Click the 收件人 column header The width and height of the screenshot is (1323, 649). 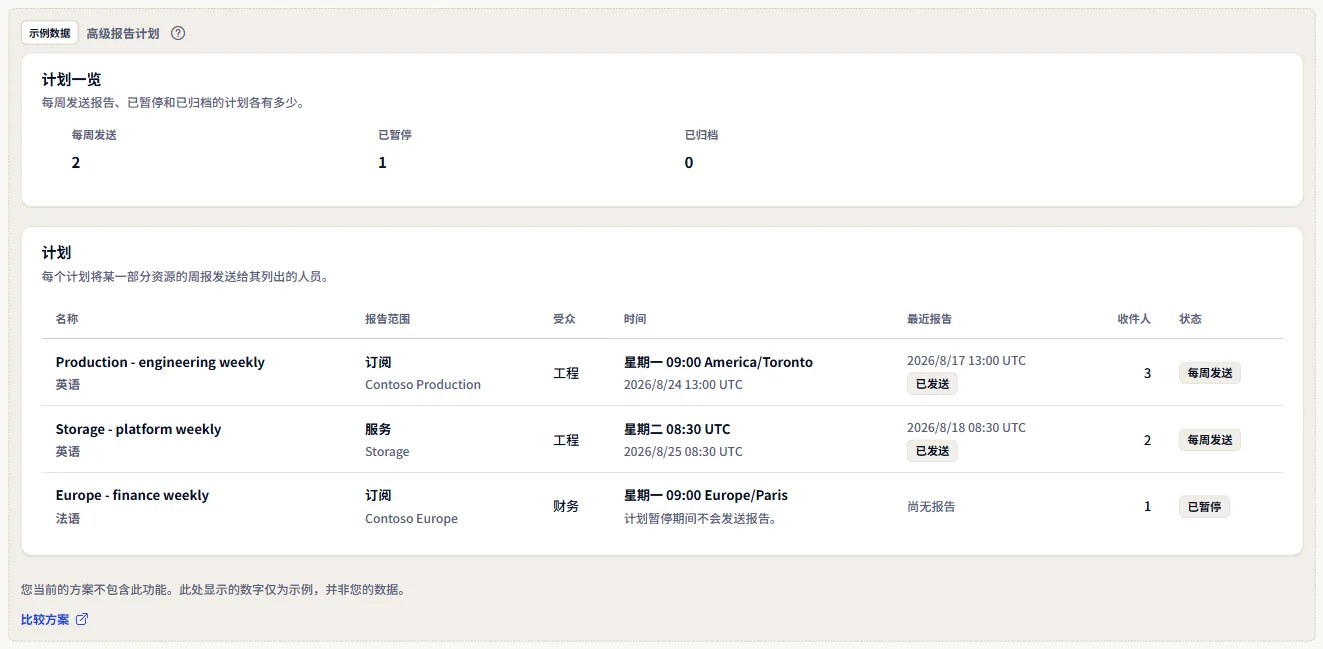point(1134,319)
